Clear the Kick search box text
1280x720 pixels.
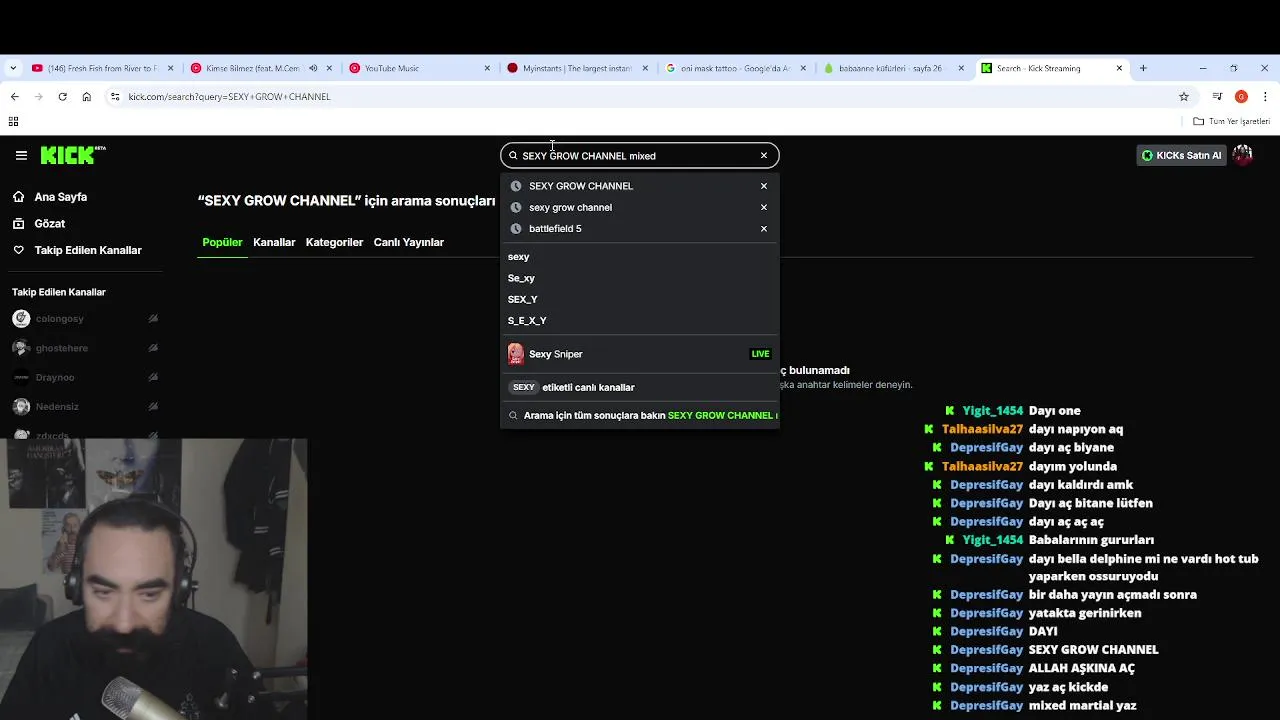[x=764, y=156]
